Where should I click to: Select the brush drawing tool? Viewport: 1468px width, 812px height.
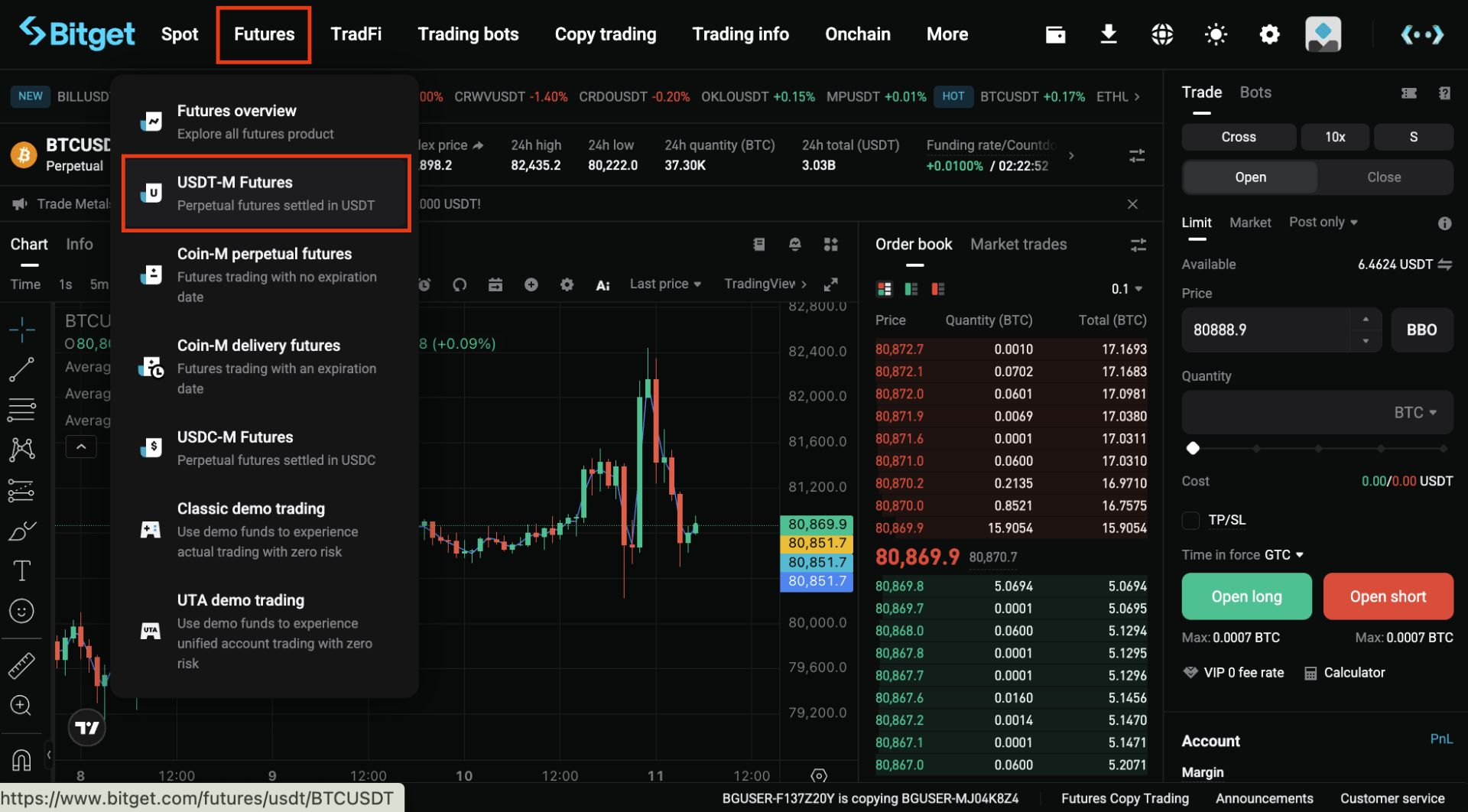[x=22, y=530]
